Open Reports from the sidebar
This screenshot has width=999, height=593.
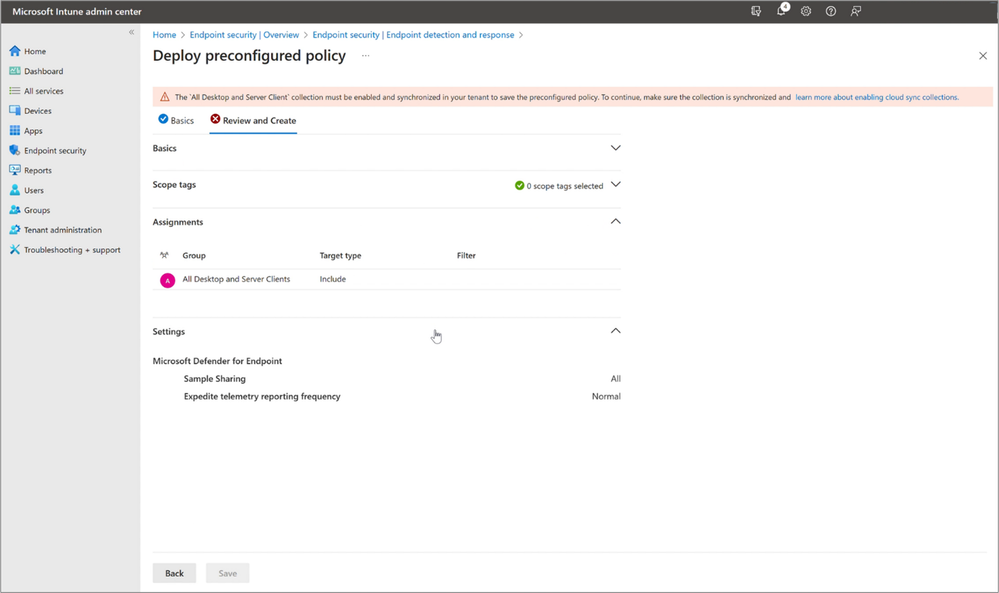tap(38, 170)
